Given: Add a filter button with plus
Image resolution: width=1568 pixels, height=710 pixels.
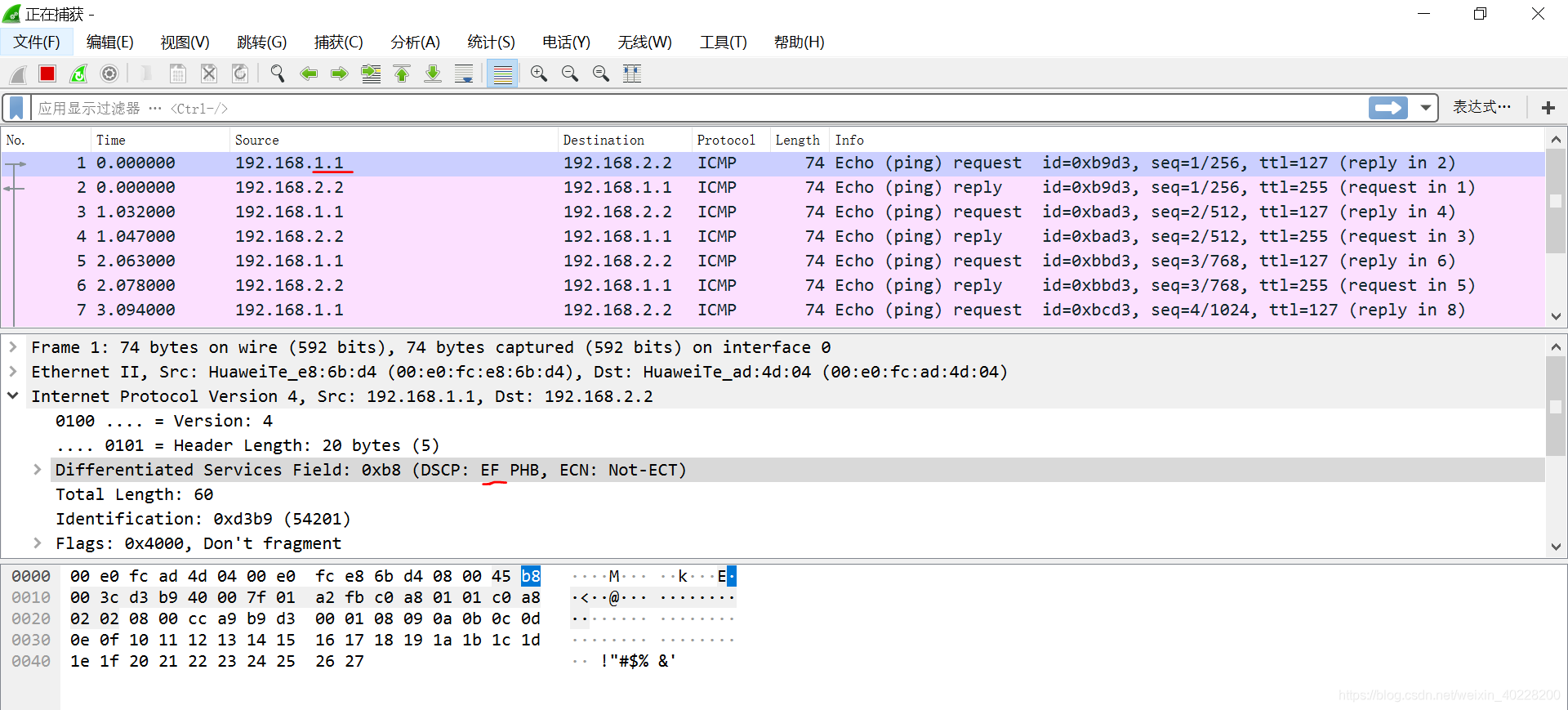Looking at the screenshot, I should point(1548,108).
